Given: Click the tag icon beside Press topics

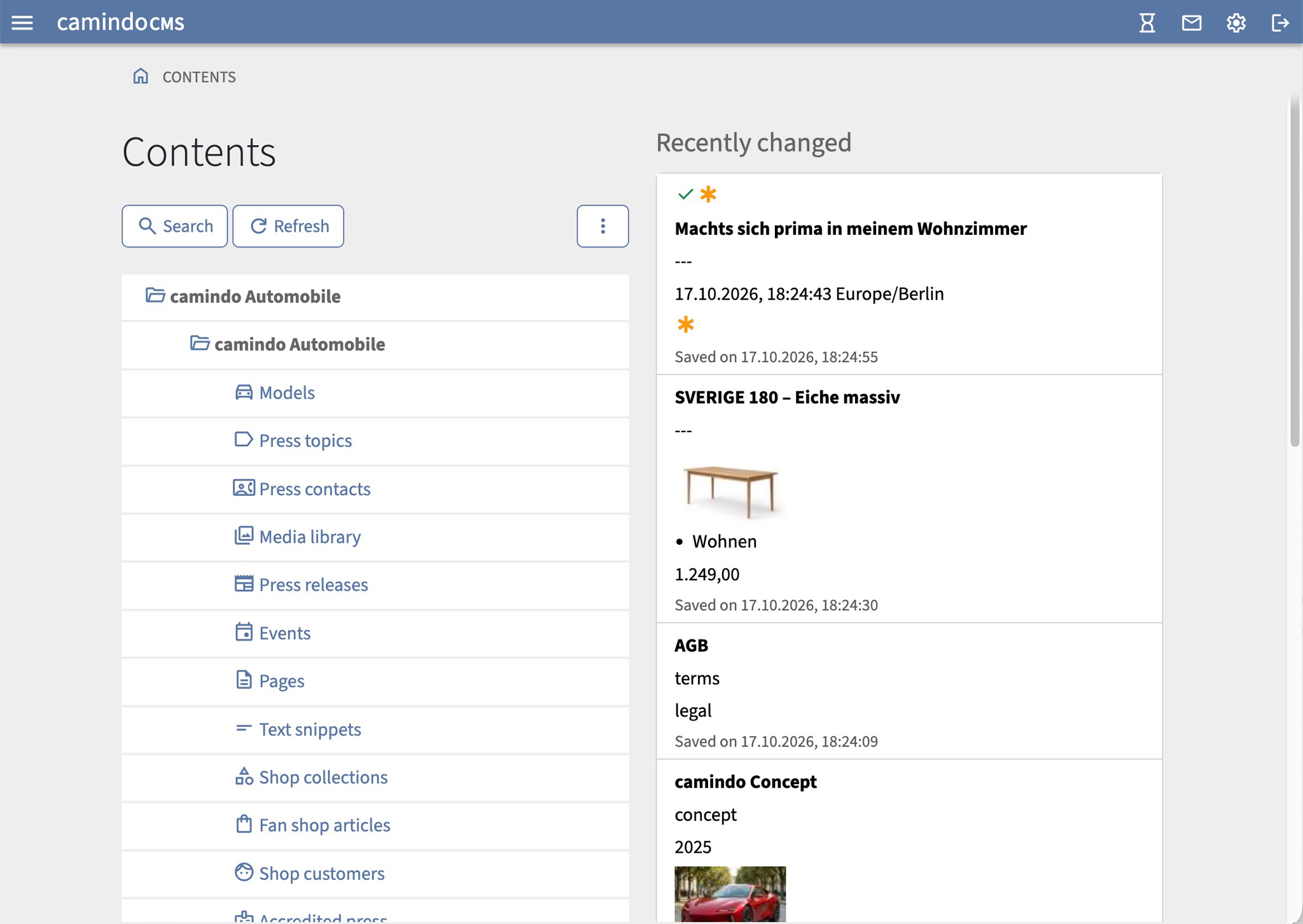Looking at the screenshot, I should coord(244,440).
